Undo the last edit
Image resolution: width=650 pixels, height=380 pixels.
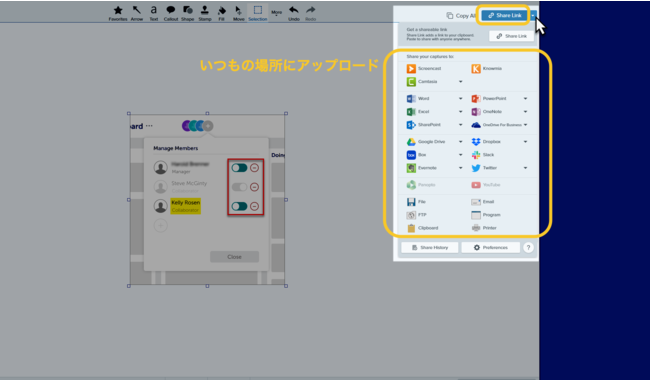[293, 13]
